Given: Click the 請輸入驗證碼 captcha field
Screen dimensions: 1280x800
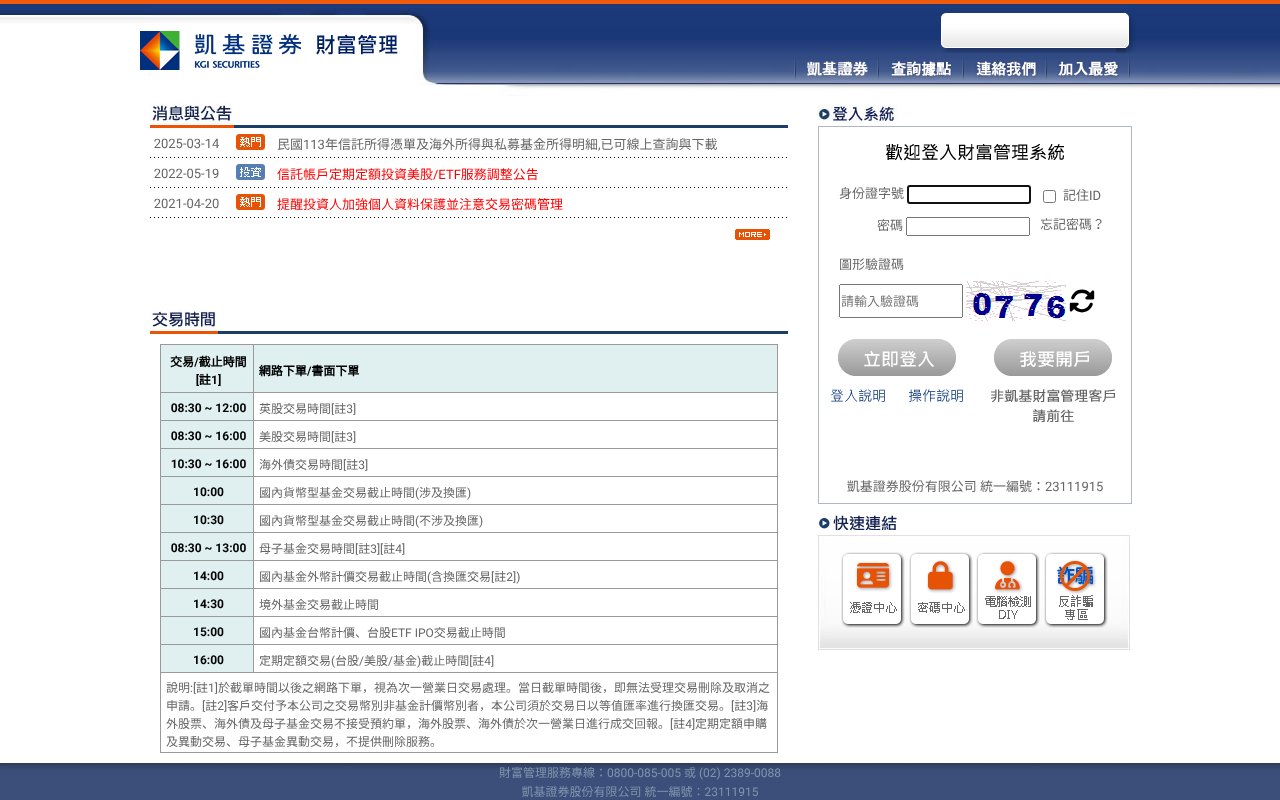Looking at the screenshot, I should 899,300.
